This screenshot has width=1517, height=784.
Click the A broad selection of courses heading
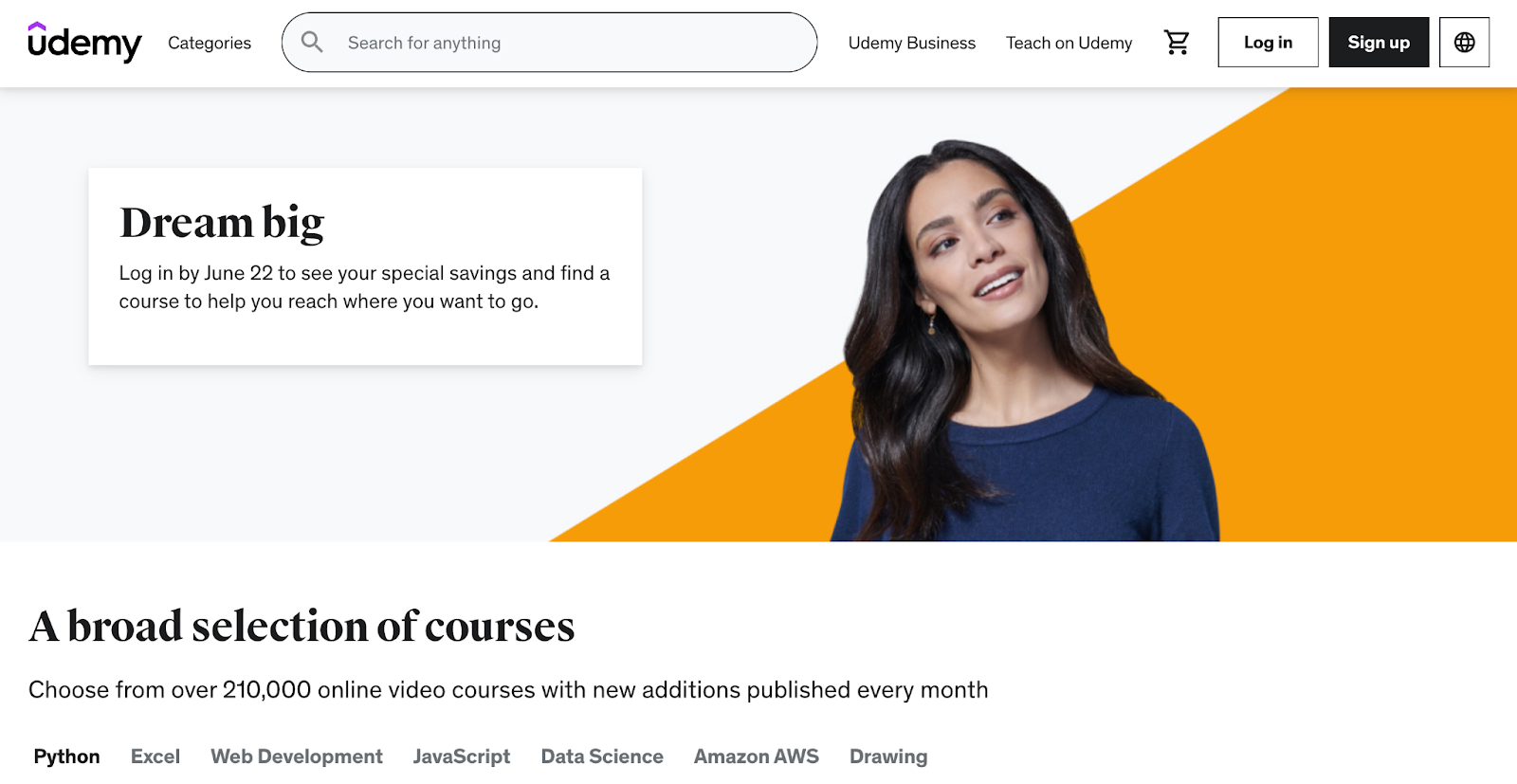pos(302,627)
